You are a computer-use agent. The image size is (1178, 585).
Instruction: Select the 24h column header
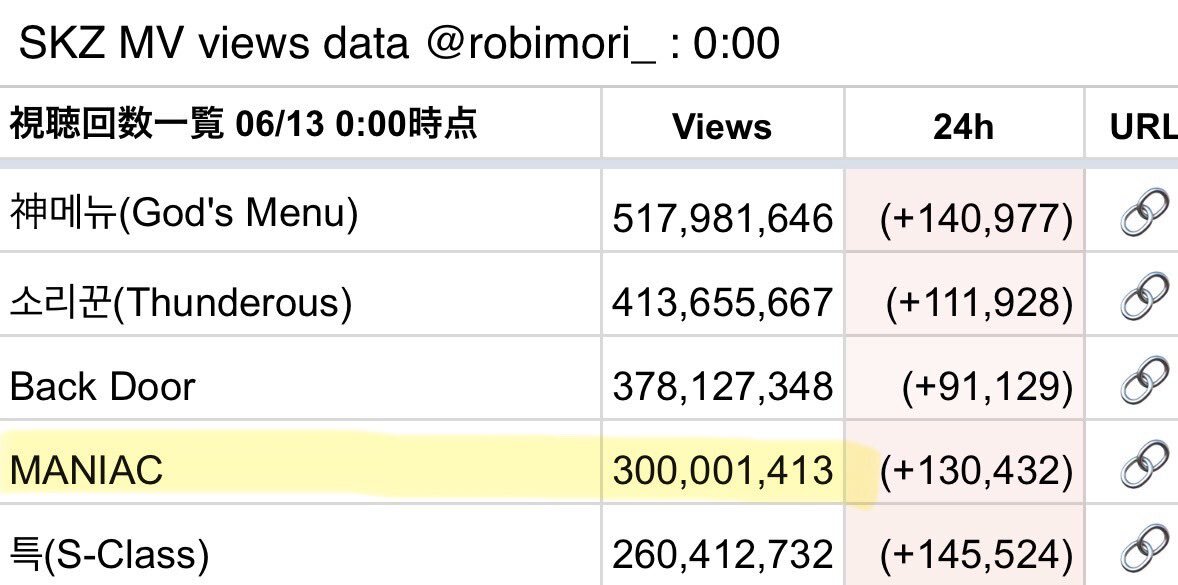coord(963,126)
